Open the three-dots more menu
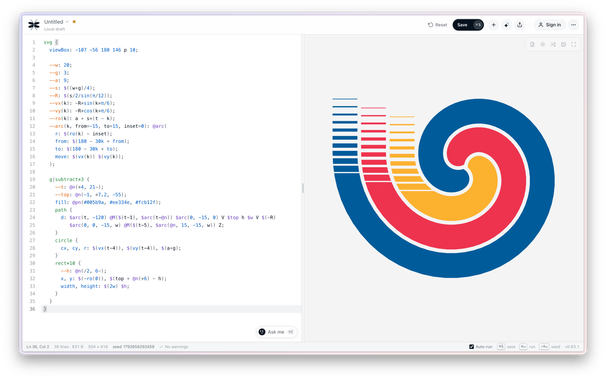Screen dimensions: 606x380 574,25
